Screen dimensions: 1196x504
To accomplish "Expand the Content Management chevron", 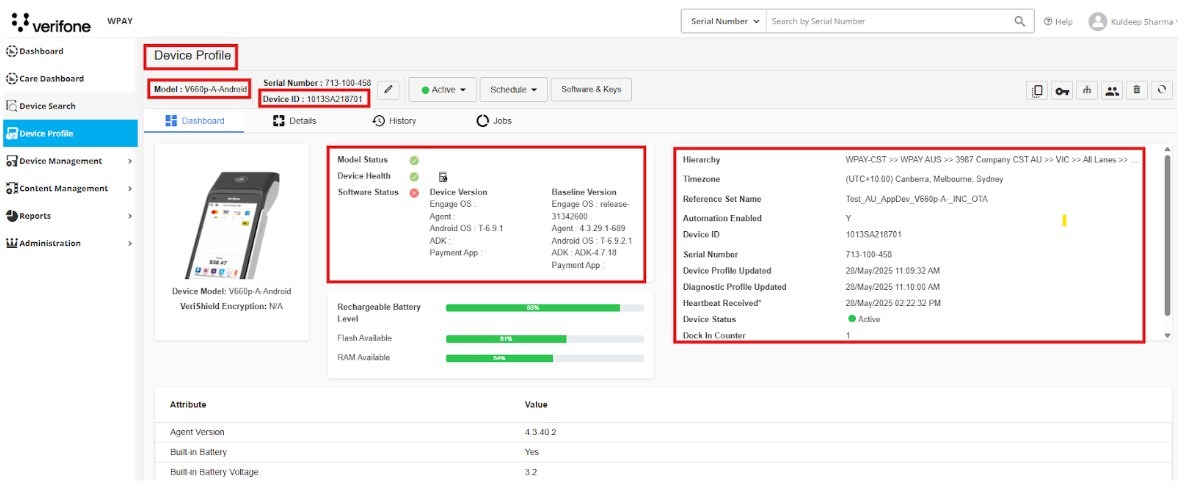I will tap(130, 188).
